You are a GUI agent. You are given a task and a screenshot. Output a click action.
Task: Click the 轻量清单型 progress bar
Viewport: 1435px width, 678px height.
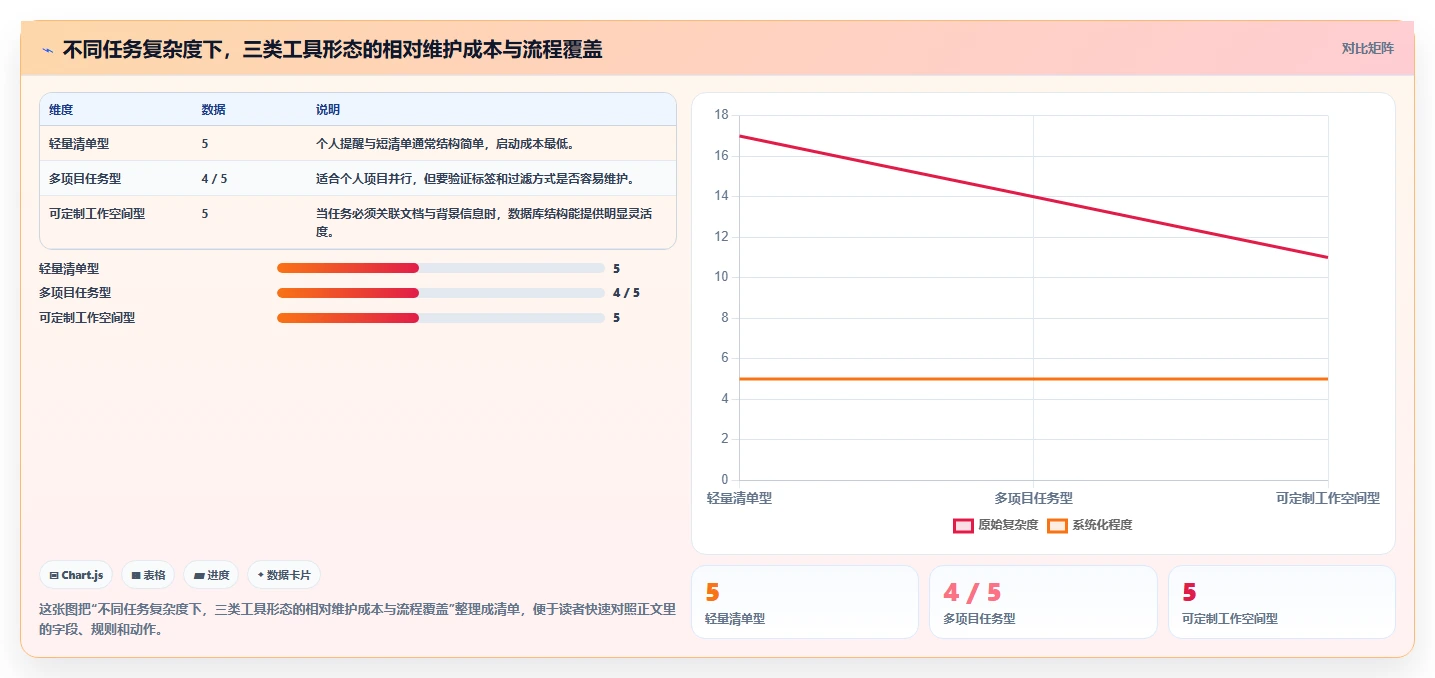pyautogui.click(x=441, y=268)
